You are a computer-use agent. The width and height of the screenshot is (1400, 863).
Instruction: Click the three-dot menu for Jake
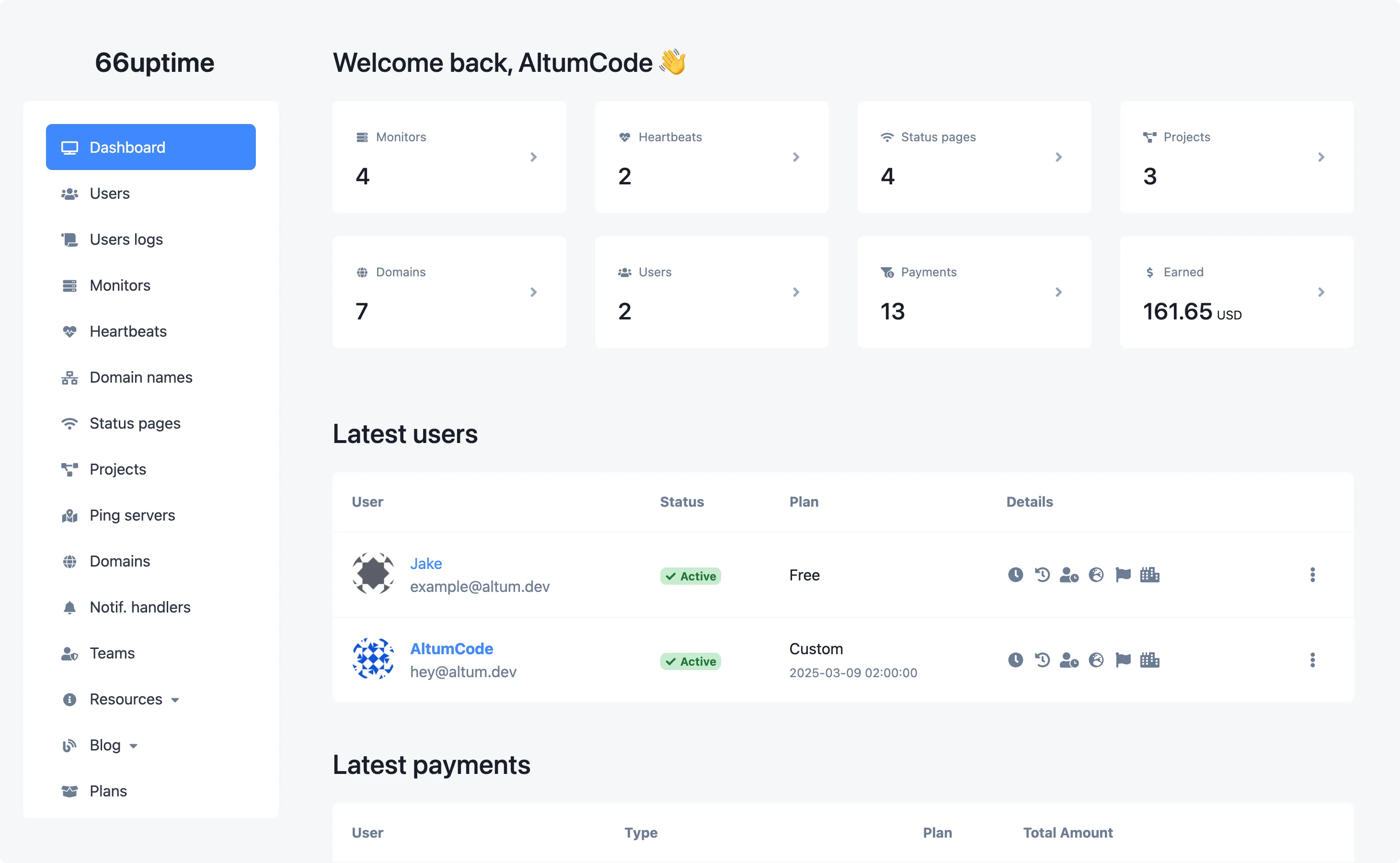pyautogui.click(x=1312, y=574)
